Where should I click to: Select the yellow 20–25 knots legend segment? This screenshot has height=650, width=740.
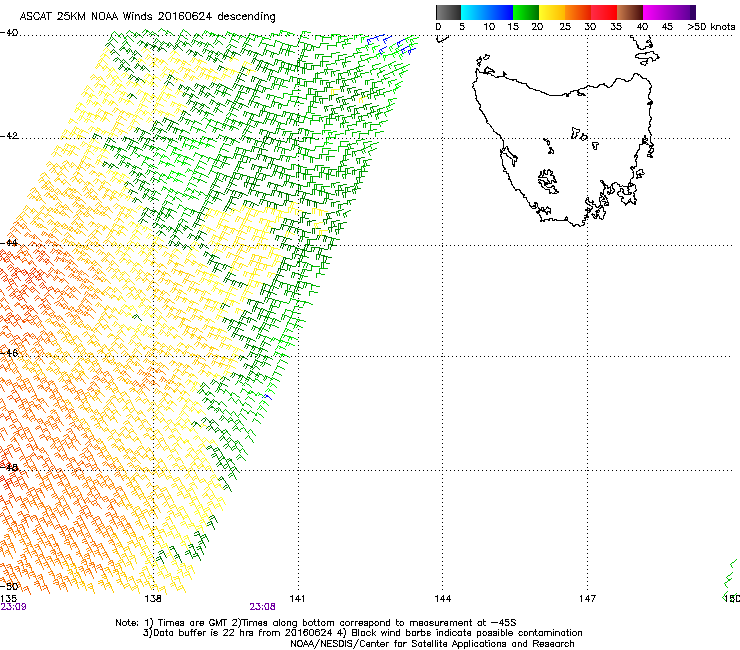[x=552, y=12]
